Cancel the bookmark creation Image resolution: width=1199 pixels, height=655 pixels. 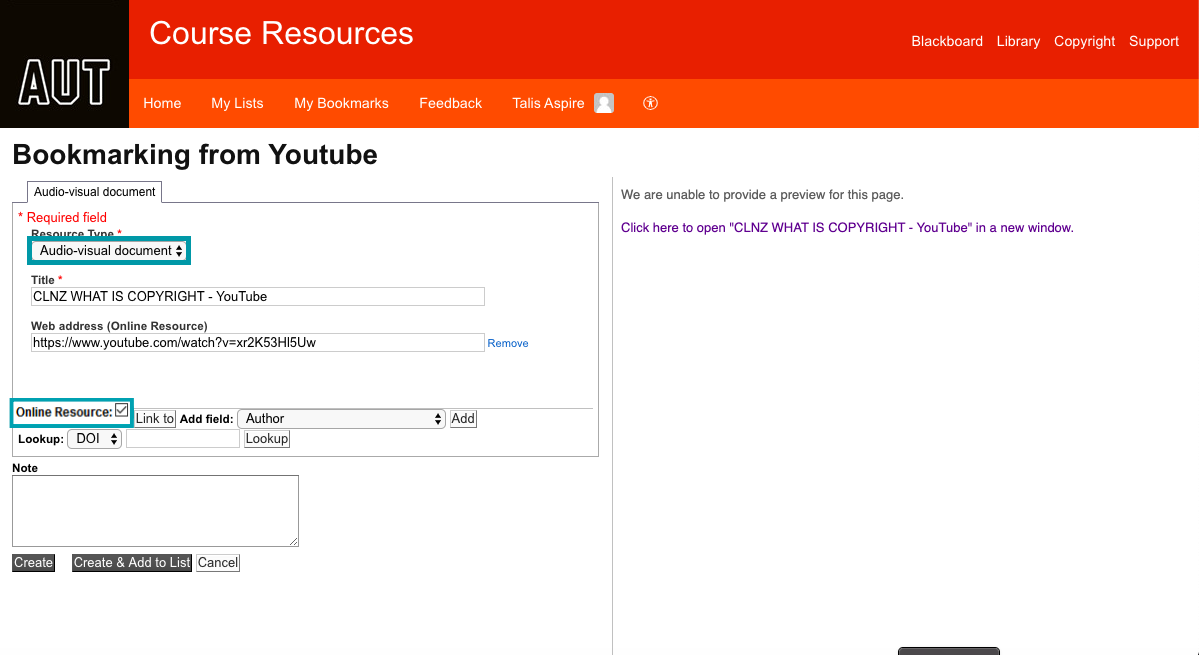click(x=217, y=562)
